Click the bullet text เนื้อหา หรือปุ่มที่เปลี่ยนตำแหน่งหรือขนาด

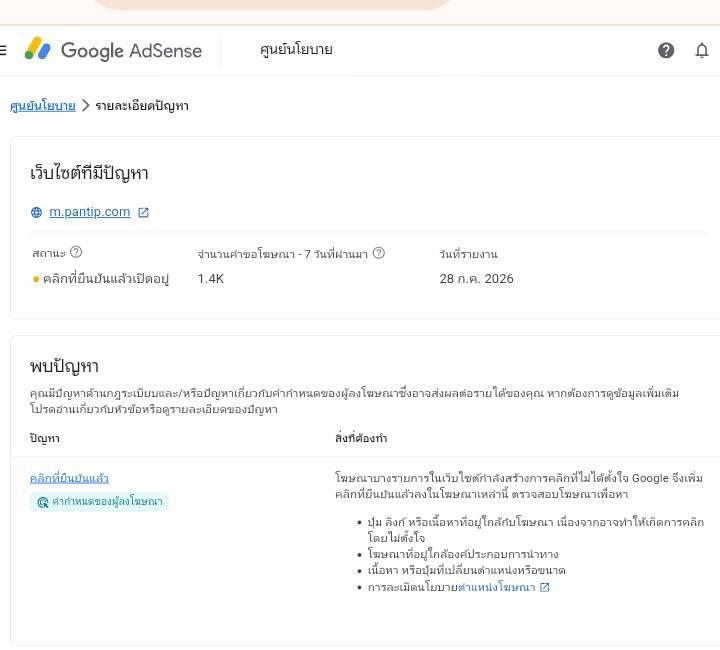(467, 571)
